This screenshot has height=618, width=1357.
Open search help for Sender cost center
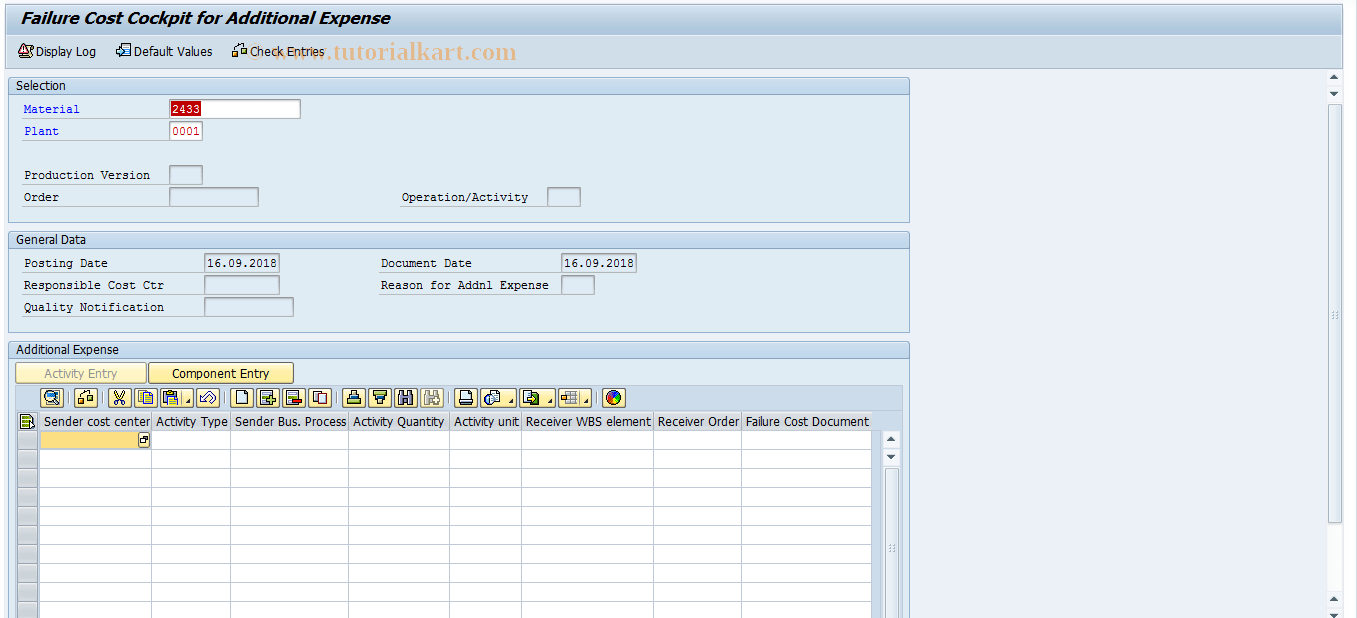point(143,439)
